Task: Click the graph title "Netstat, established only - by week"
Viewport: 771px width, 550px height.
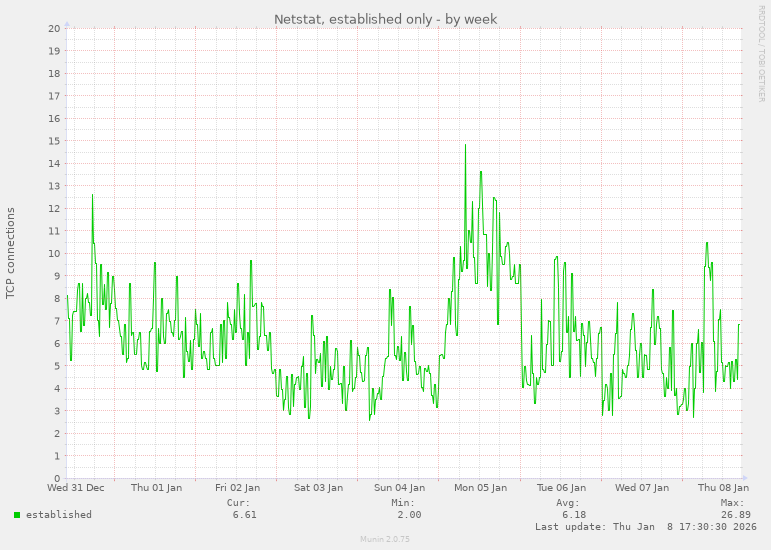Action: click(x=385, y=19)
